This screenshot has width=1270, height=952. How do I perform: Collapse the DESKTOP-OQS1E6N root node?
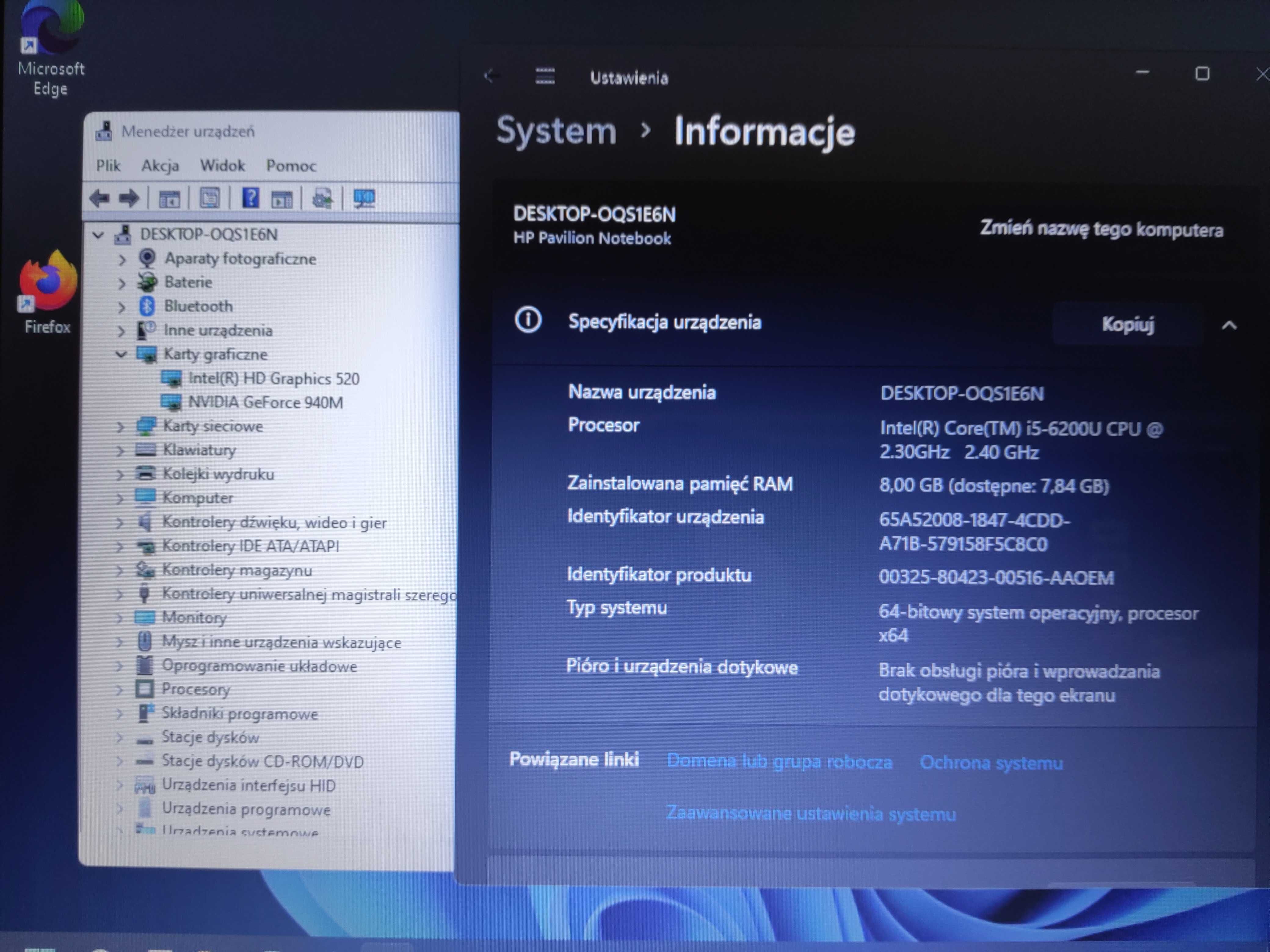pyautogui.click(x=98, y=235)
